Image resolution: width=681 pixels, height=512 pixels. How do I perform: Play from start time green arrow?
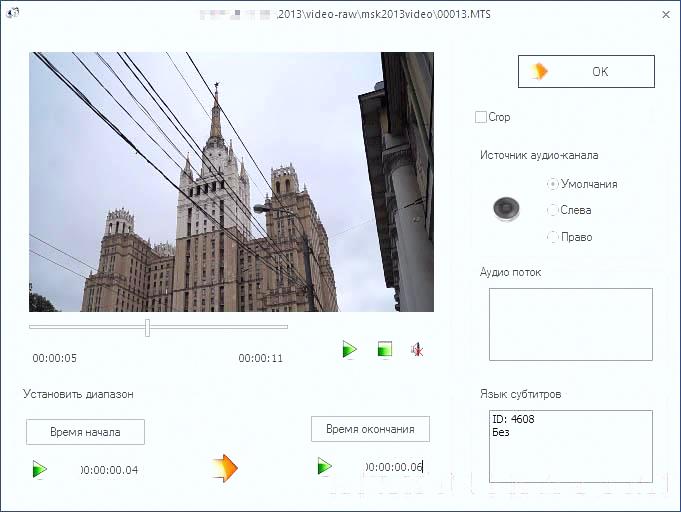click(x=40, y=469)
